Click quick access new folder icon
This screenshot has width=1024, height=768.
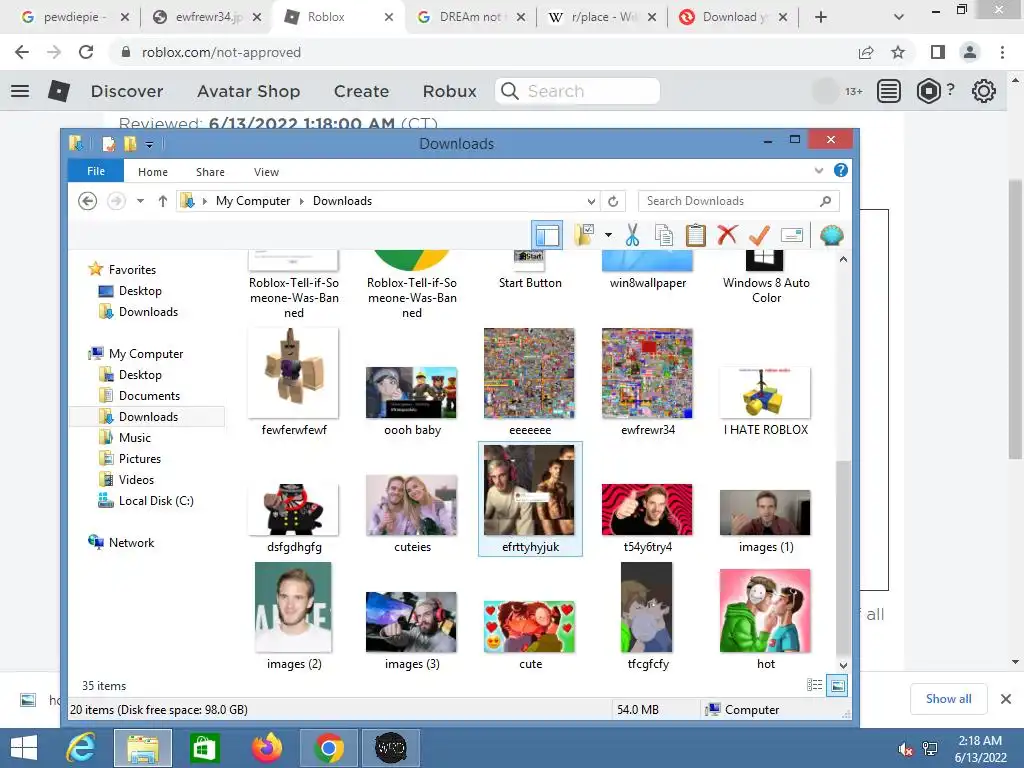tap(130, 144)
